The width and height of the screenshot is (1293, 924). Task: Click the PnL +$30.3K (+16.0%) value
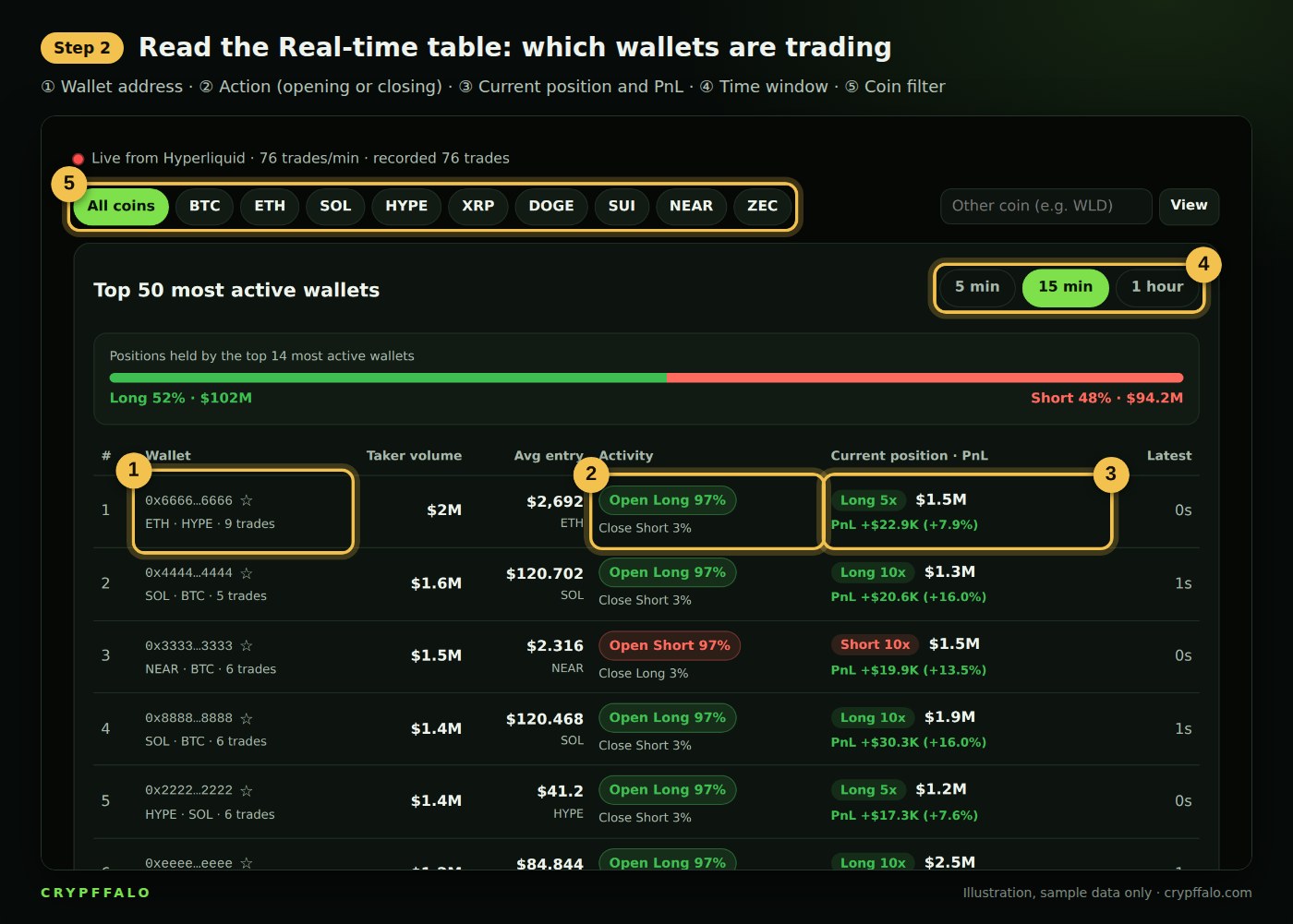pos(909,742)
